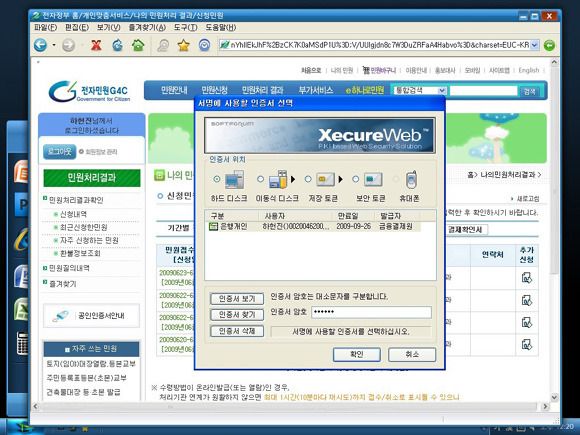Choose 하드 디스크 radio button
This screenshot has height=435, width=580.
(x=217, y=179)
